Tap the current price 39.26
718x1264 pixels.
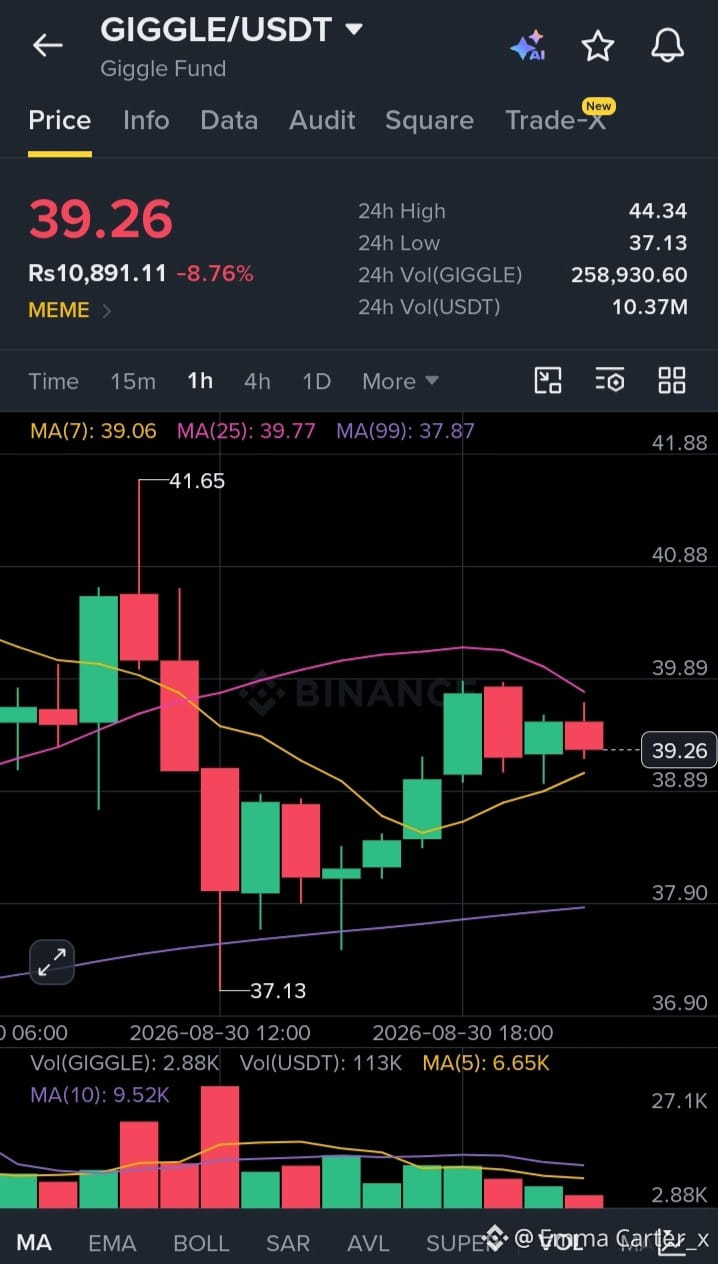(100, 219)
